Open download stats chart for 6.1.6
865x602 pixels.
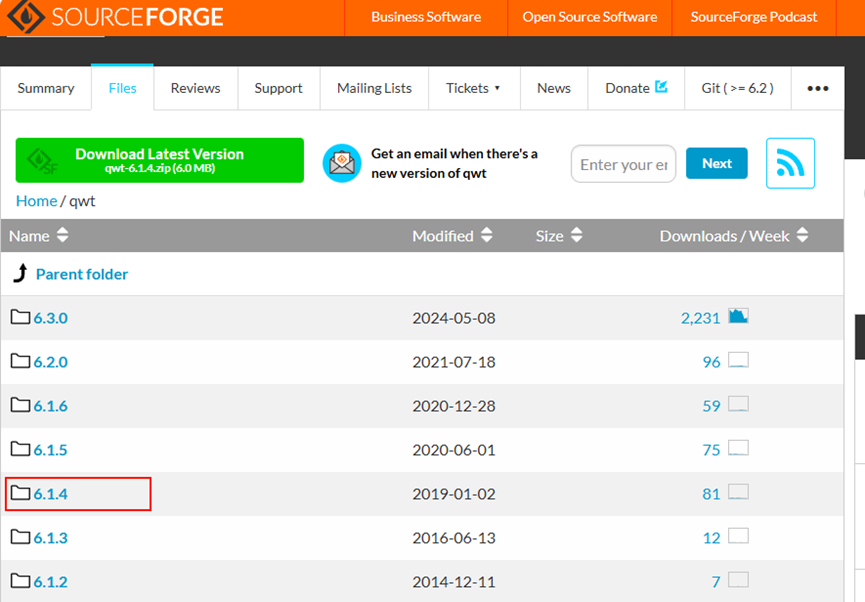point(738,404)
